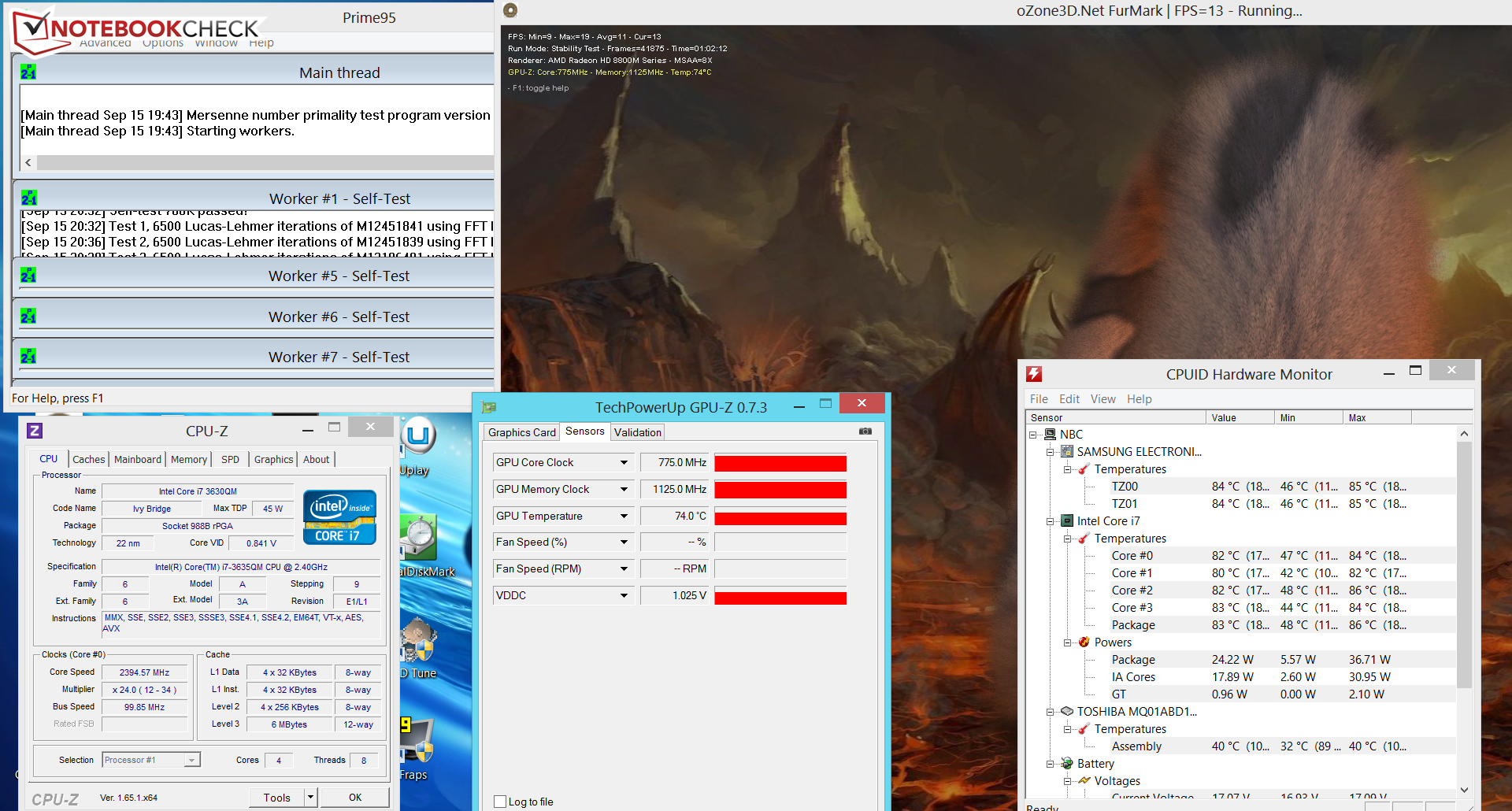Switch to the SPD tab in CPU-Z
1512x811 pixels.
click(230, 459)
